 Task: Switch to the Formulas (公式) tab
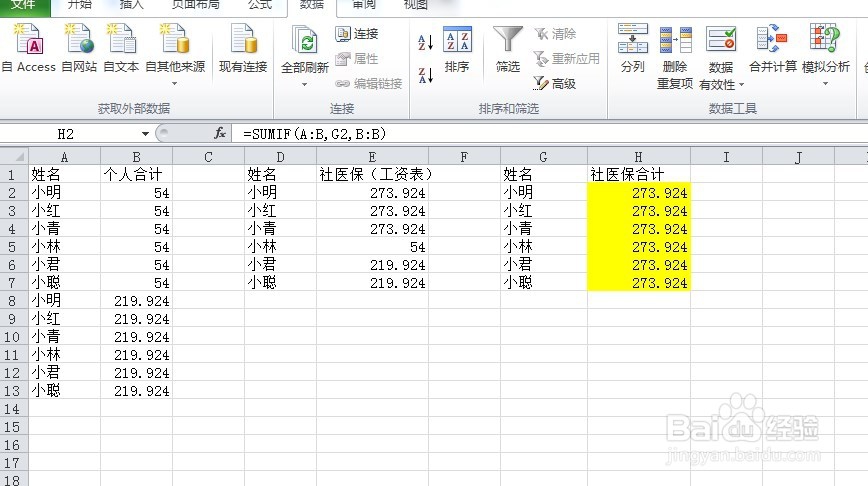(260, 5)
